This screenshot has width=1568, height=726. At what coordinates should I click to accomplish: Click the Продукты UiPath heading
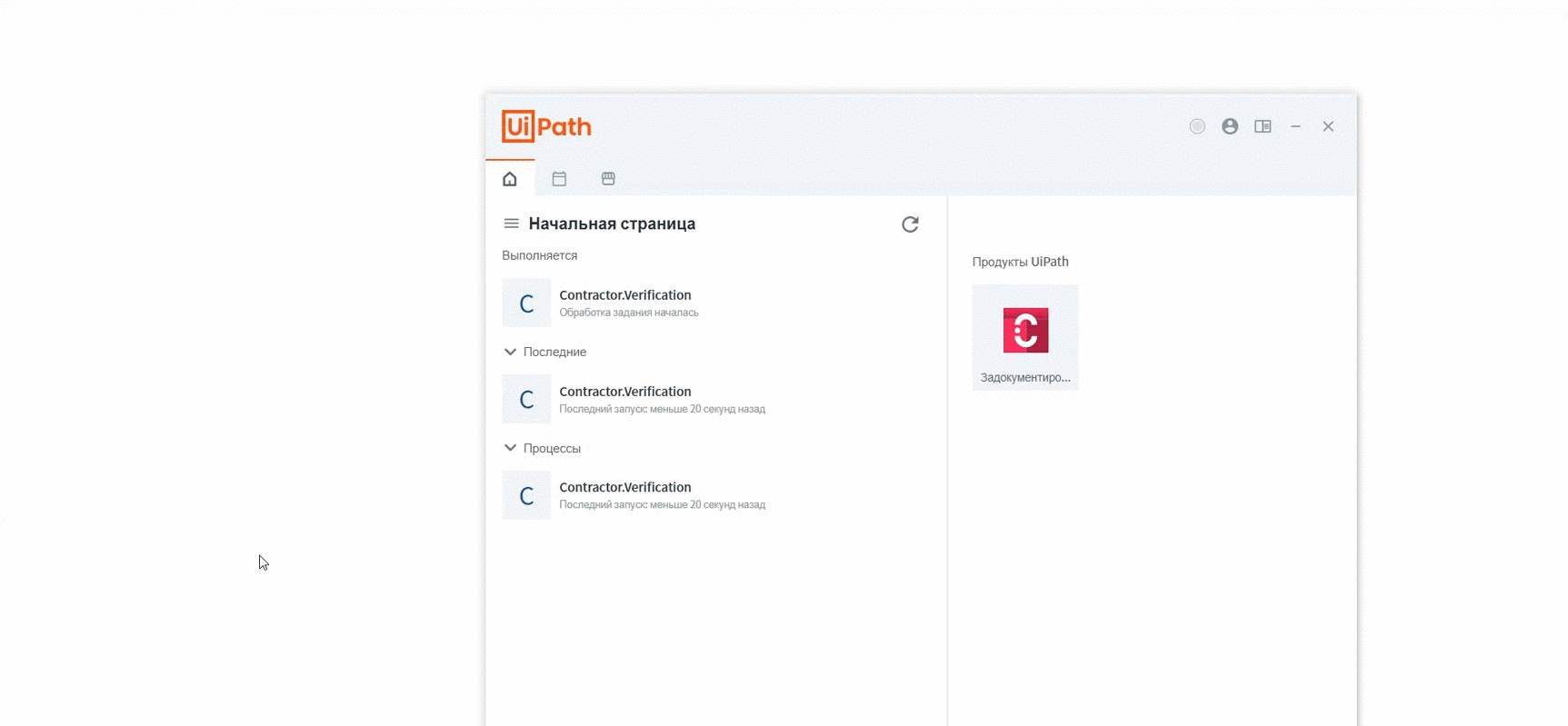click(x=1020, y=262)
